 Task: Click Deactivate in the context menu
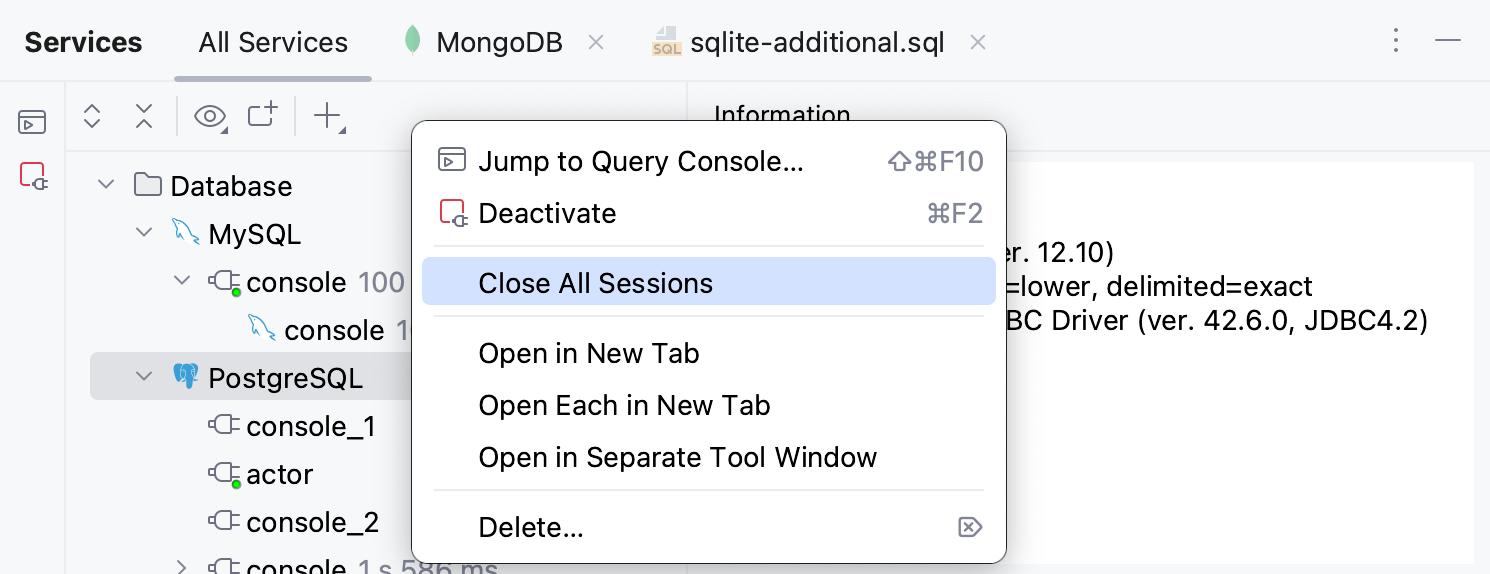pyautogui.click(x=547, y=213)
